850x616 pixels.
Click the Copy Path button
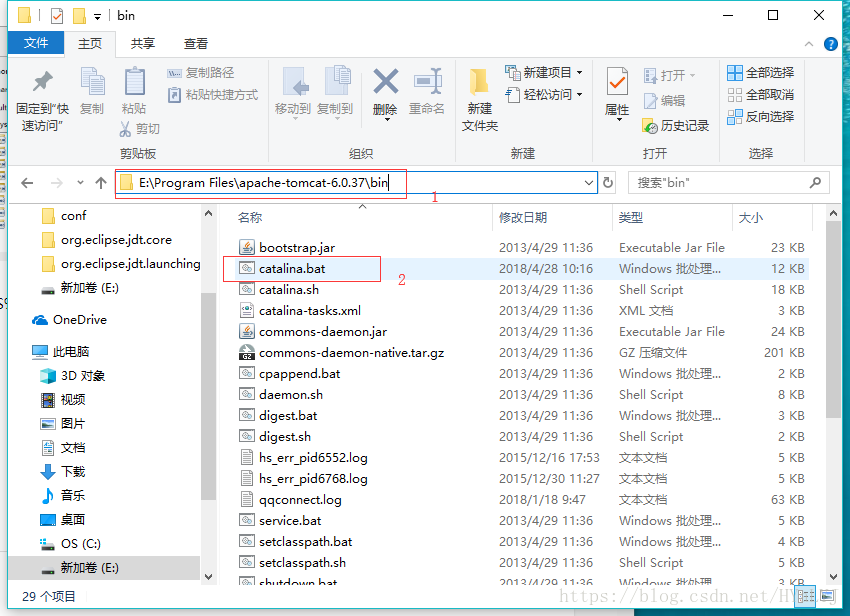201,73
